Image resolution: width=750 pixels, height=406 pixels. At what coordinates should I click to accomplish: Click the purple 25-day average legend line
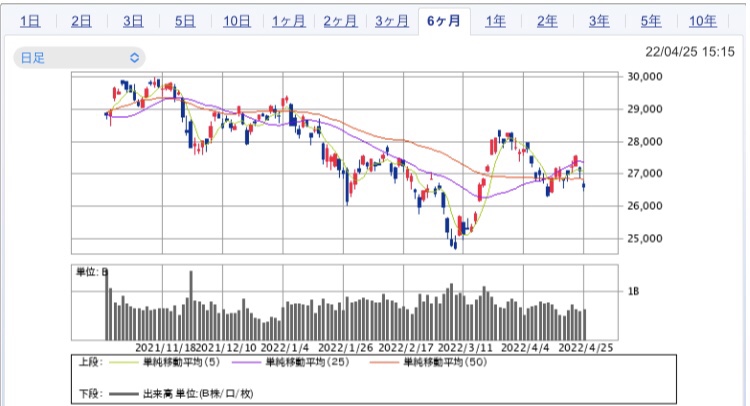(x=246, y=362)
